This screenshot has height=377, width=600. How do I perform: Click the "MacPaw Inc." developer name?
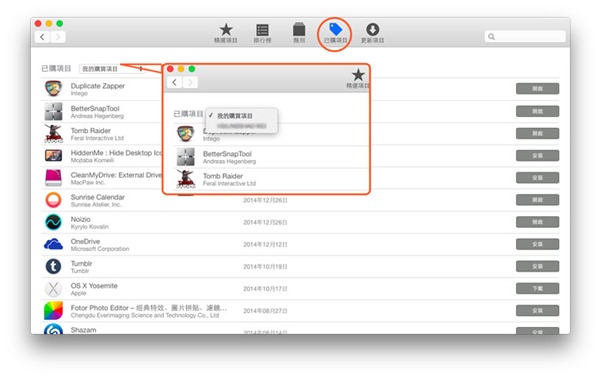88,183
